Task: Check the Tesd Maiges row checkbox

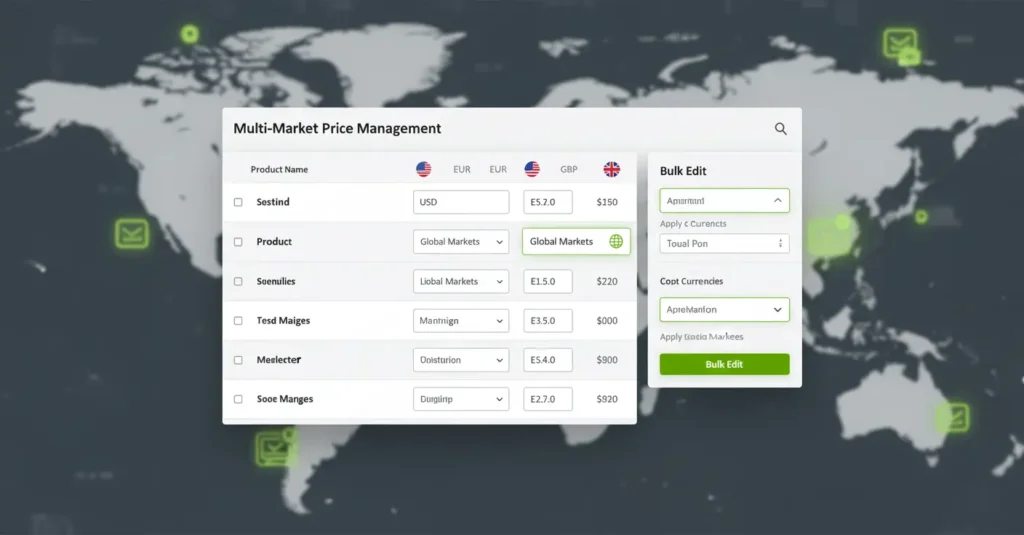Action: coord(238,321)
